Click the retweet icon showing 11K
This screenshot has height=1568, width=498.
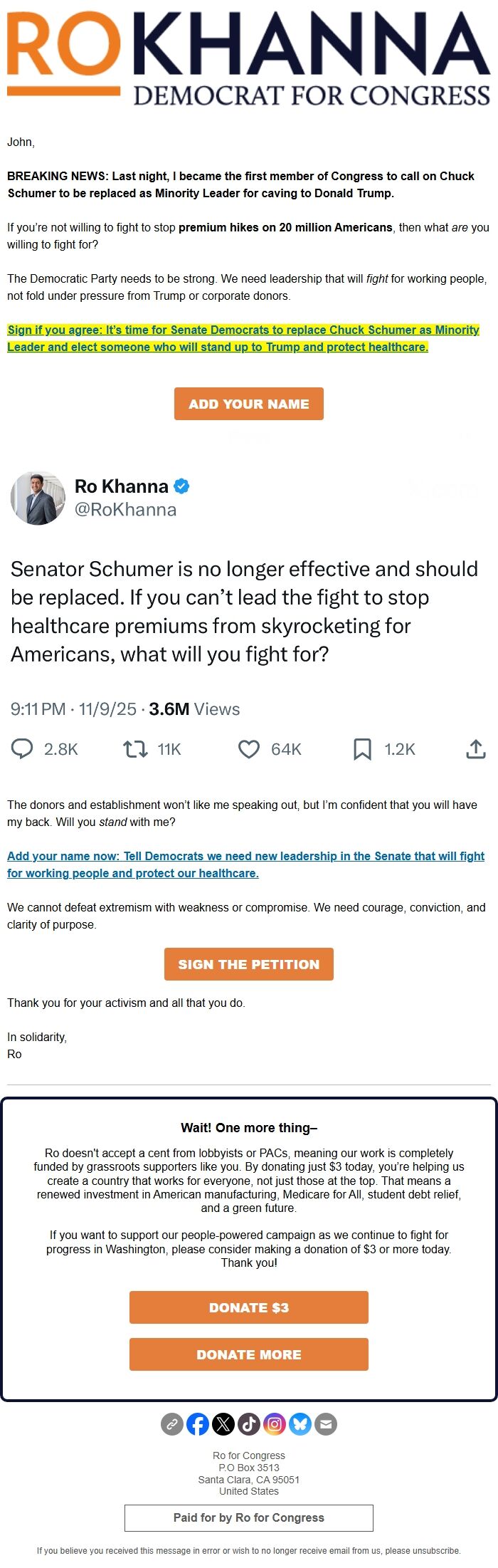[x=135, y=749]
